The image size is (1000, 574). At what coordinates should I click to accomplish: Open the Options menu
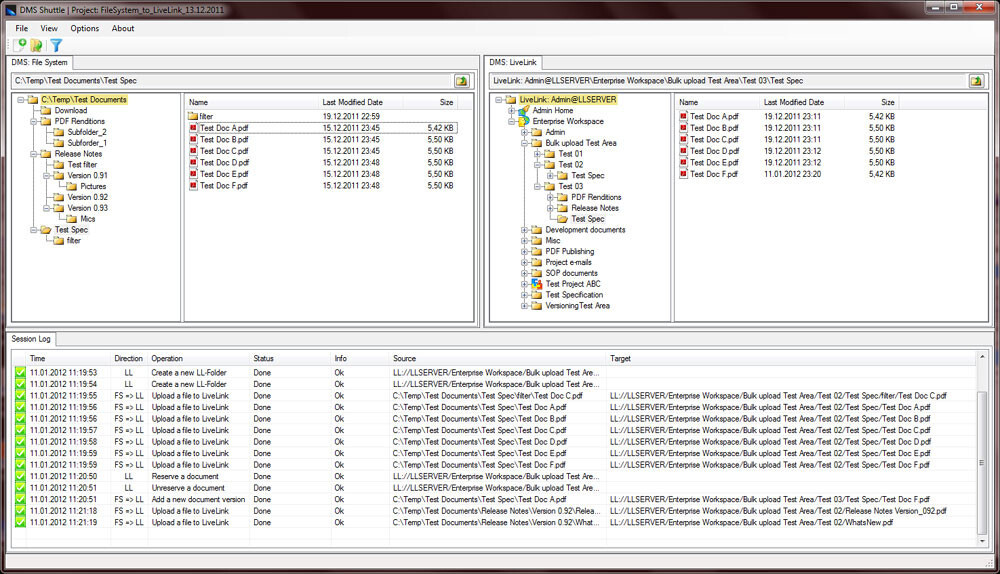[85, 29]
